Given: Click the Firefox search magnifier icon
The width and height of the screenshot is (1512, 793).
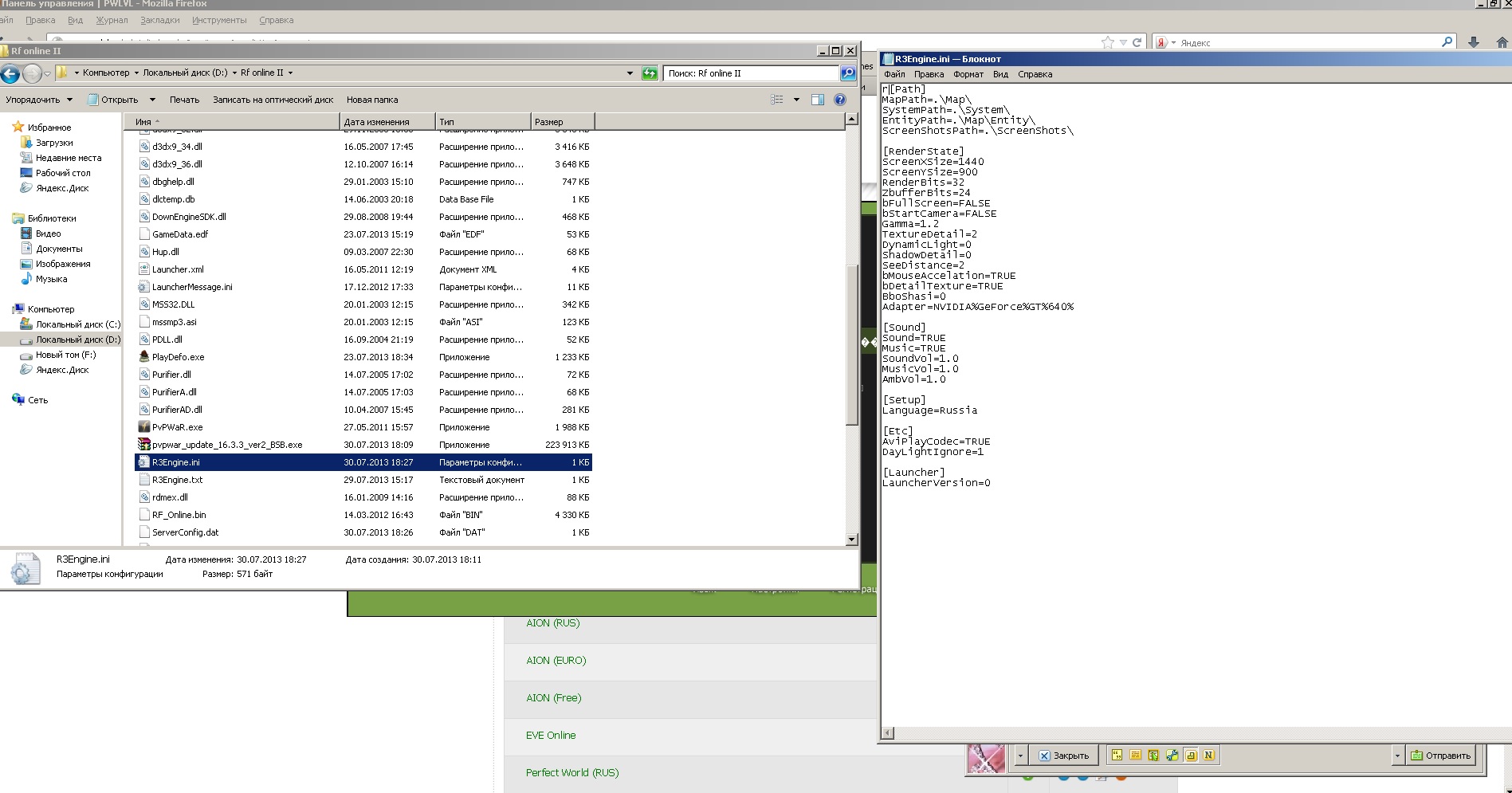Looking at the screenshot, I should 1447,42.
